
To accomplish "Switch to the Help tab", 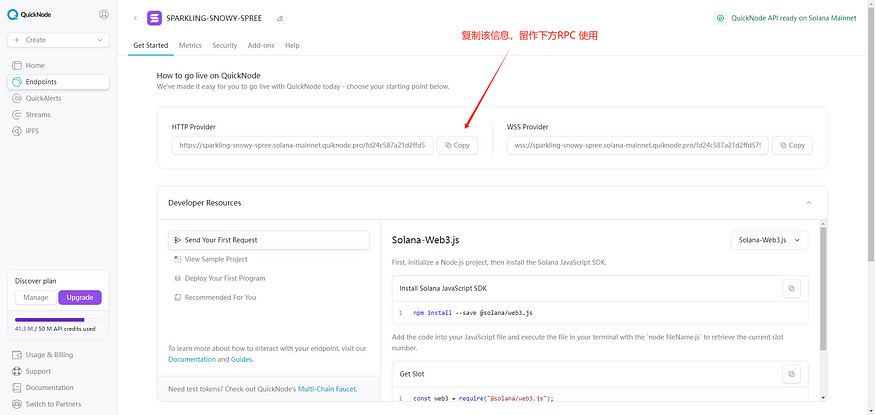I will (292, 46).
